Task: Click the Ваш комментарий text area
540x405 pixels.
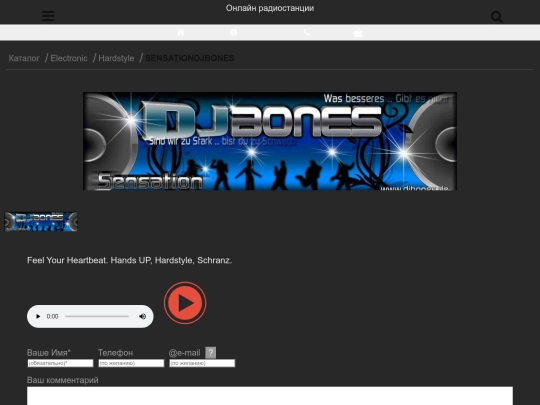Action: pyautogui.click(x=270, y=396)
